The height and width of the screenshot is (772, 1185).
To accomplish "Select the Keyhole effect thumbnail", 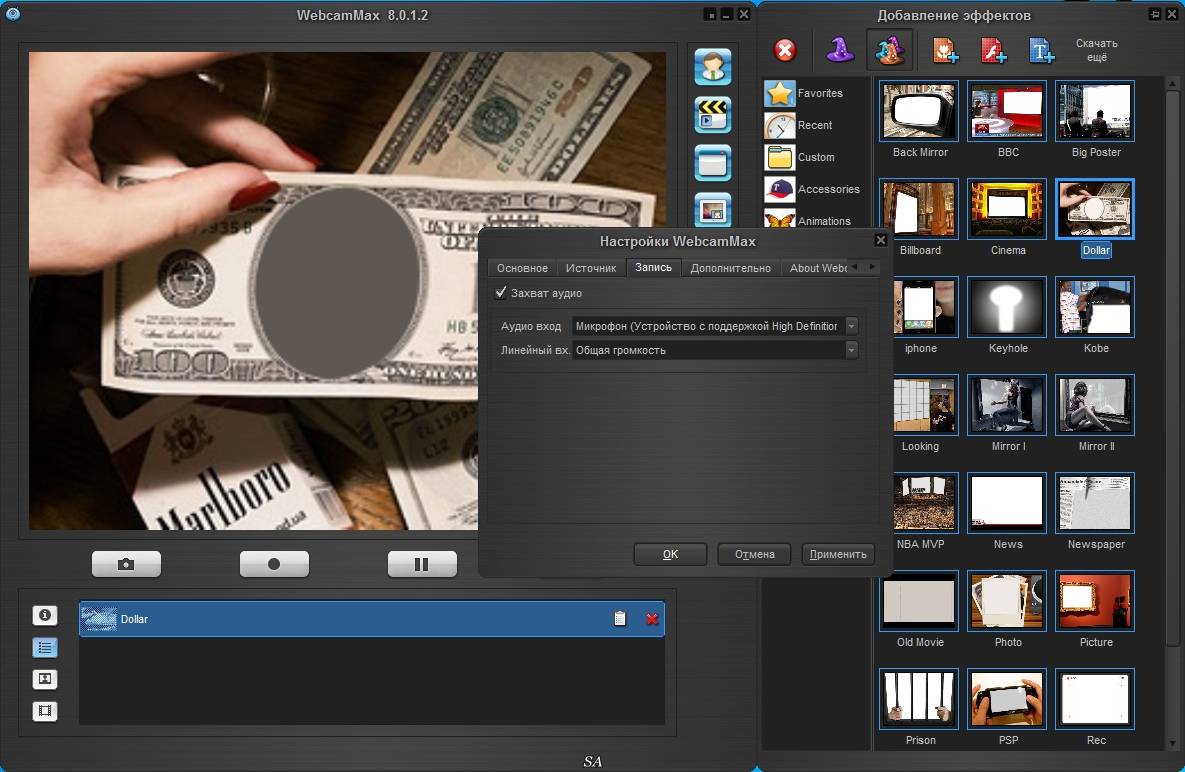I will [1007, 307].
